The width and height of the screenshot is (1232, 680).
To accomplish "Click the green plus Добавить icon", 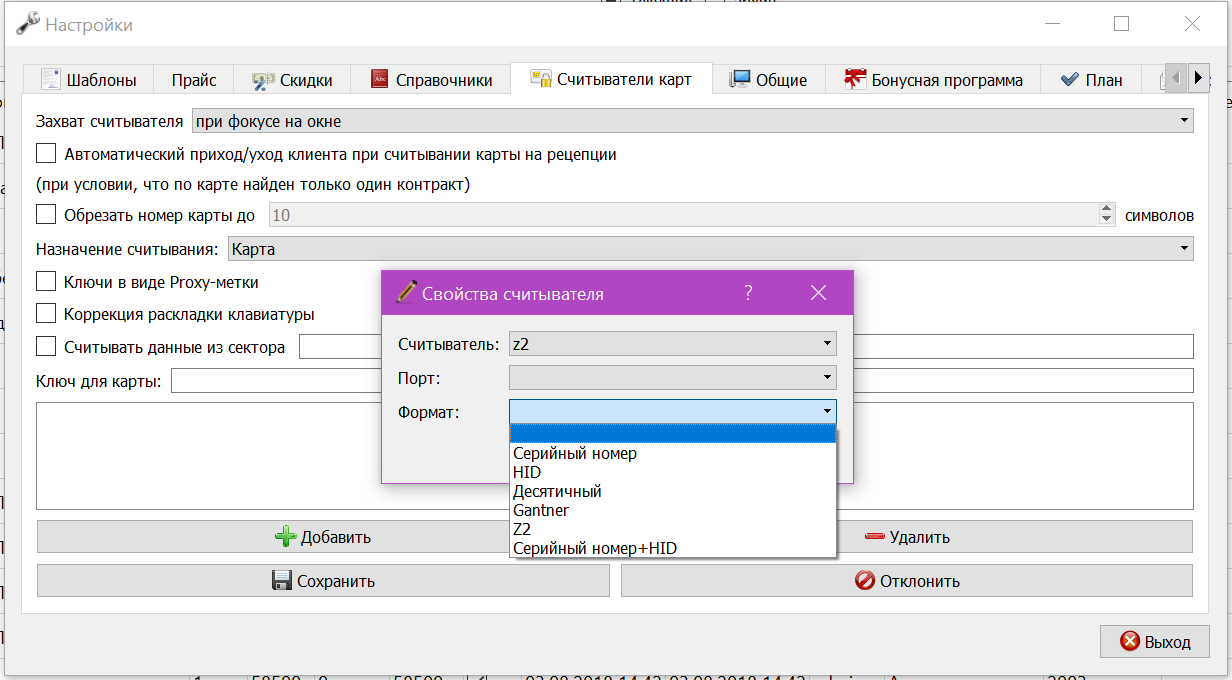I will [286, 537].
